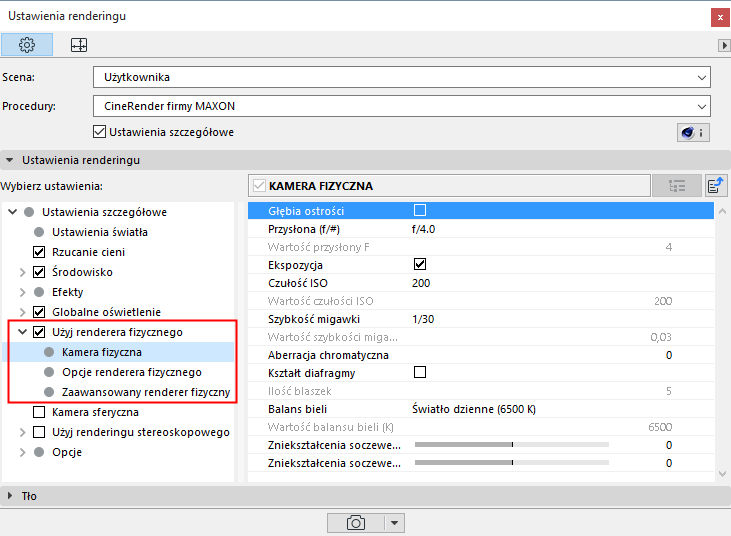
Task: Enable the Głębia ostrości checkbox
Action: [420, 210]
